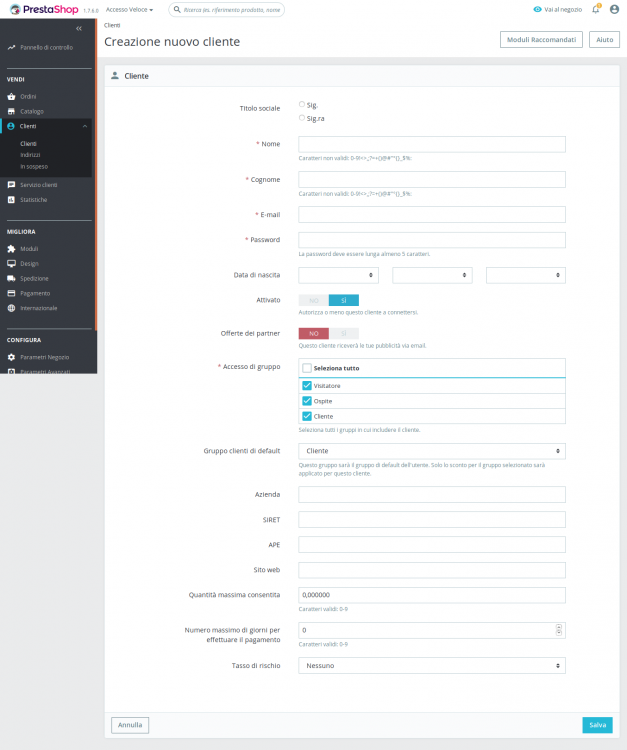The width and height of the screenshot is (627, 750).
Task: Adjust giorni per pagamento stepper arrows
Action: point(559,630)
